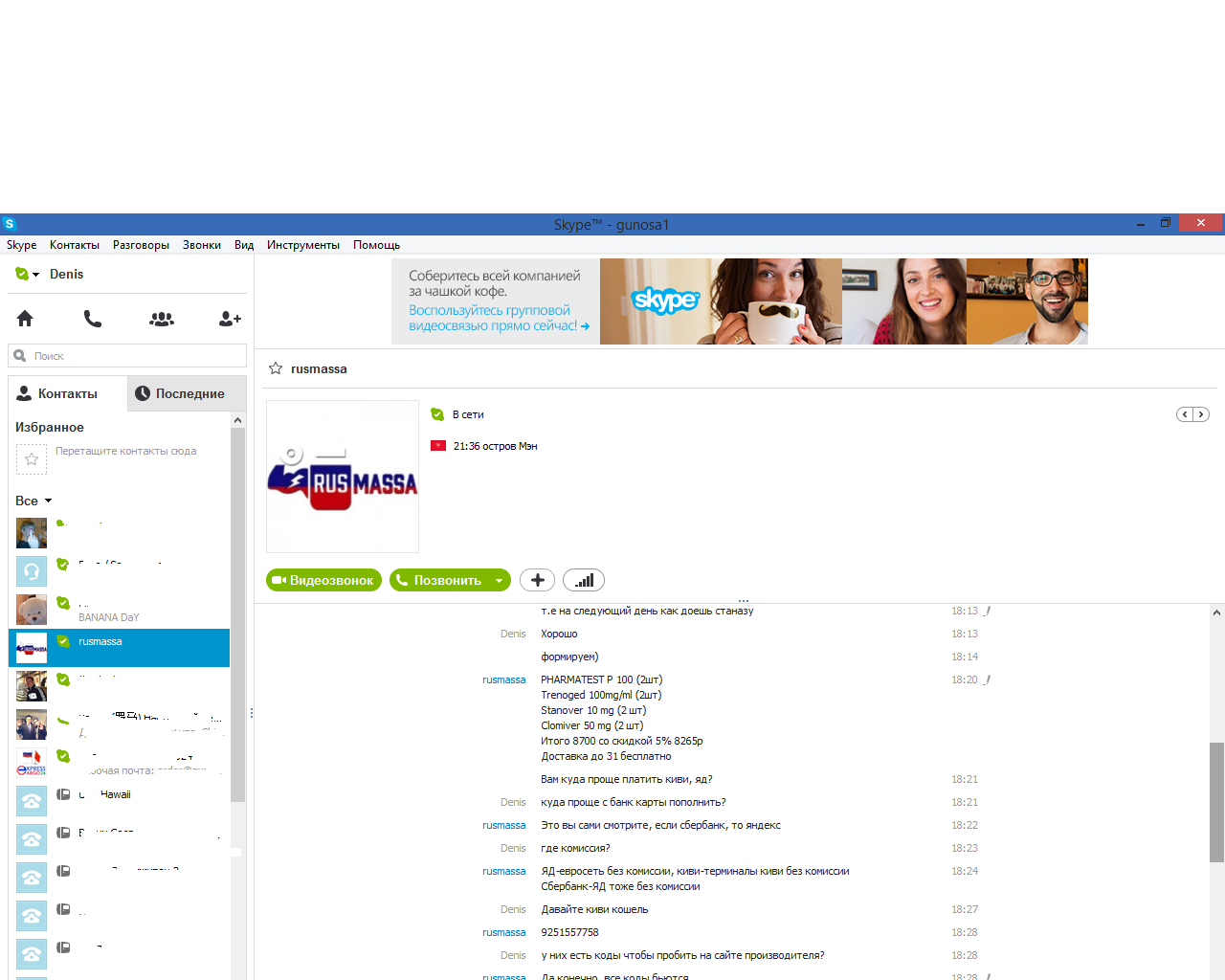1225x980 pixels.
Task: Start a Видеозвонок with rusmassa
Action: (323, 580)
